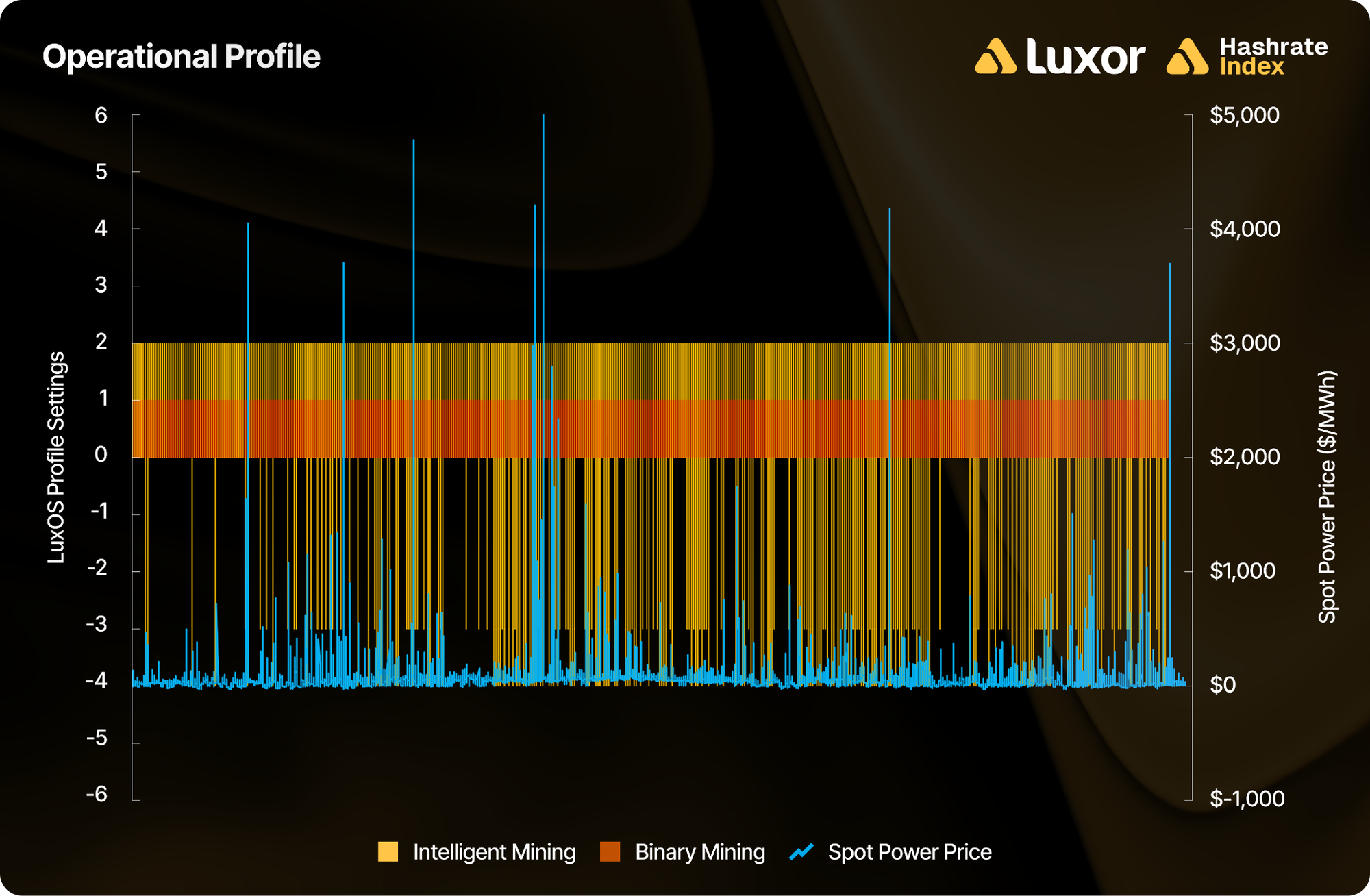Click the Spot Power Price line icon
Viewport: 1370px width, 896px height.
pyautogui.click(x=801, y=851)
